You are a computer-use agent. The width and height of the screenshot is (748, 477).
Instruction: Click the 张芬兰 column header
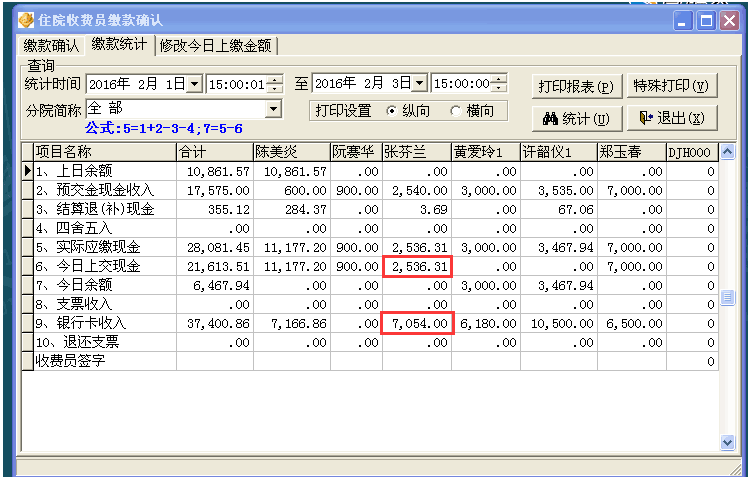coord(417,152)
